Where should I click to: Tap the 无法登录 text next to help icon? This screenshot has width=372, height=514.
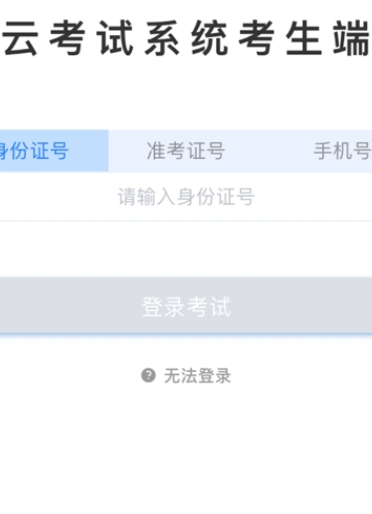point(197,376)
